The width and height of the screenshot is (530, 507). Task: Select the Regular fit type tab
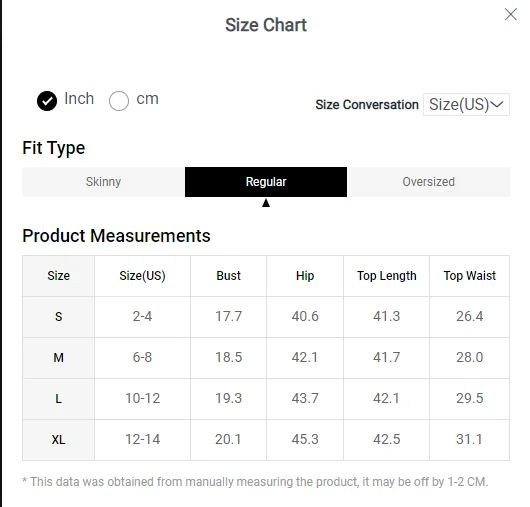tap(266, 182)
